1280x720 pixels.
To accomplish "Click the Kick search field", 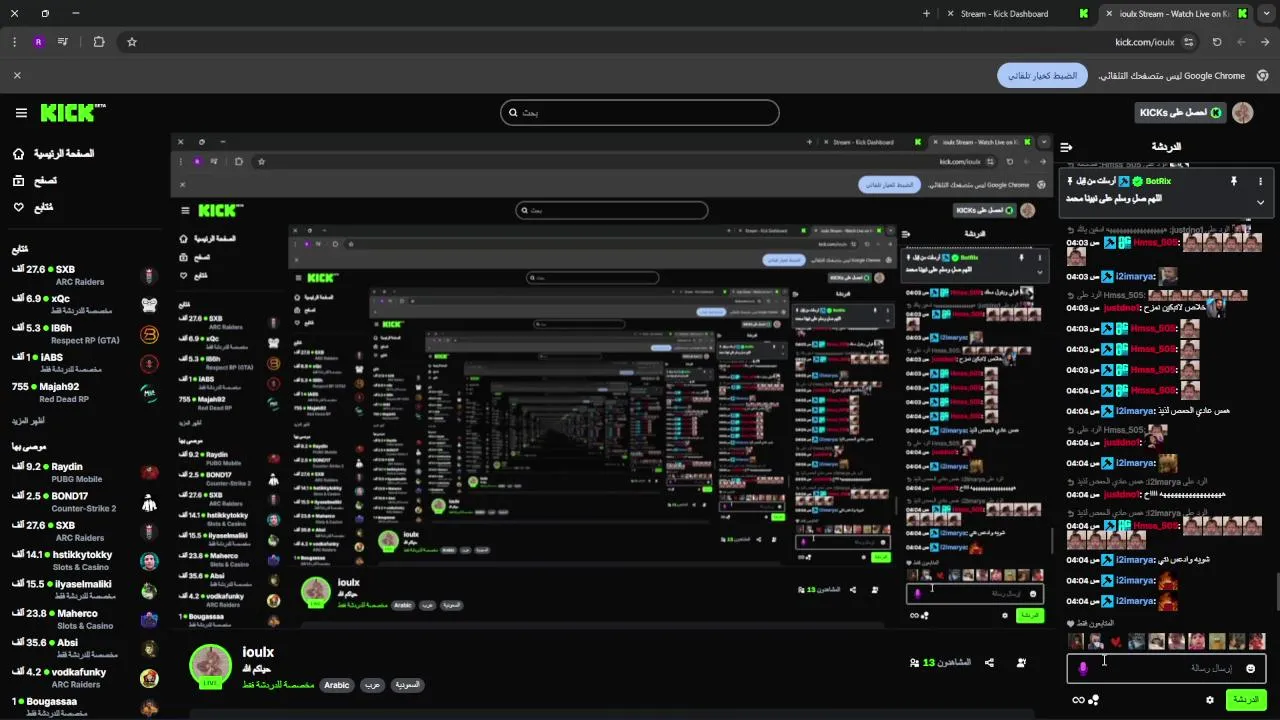I will 639,113.
